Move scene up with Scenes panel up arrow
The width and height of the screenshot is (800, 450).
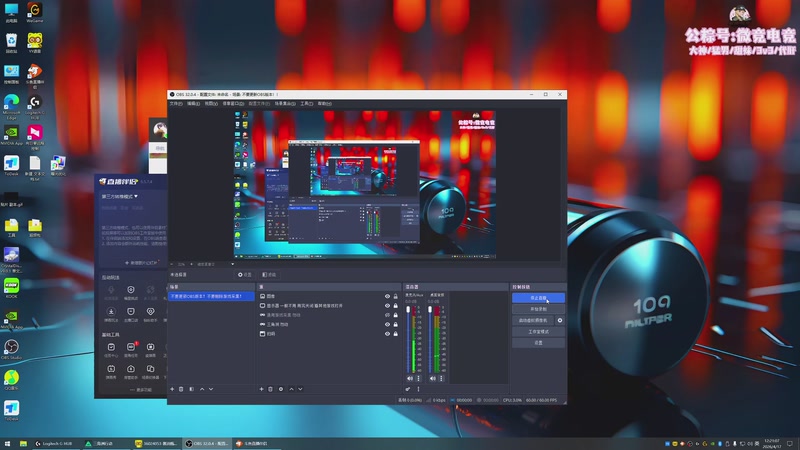tap(202, 389)
